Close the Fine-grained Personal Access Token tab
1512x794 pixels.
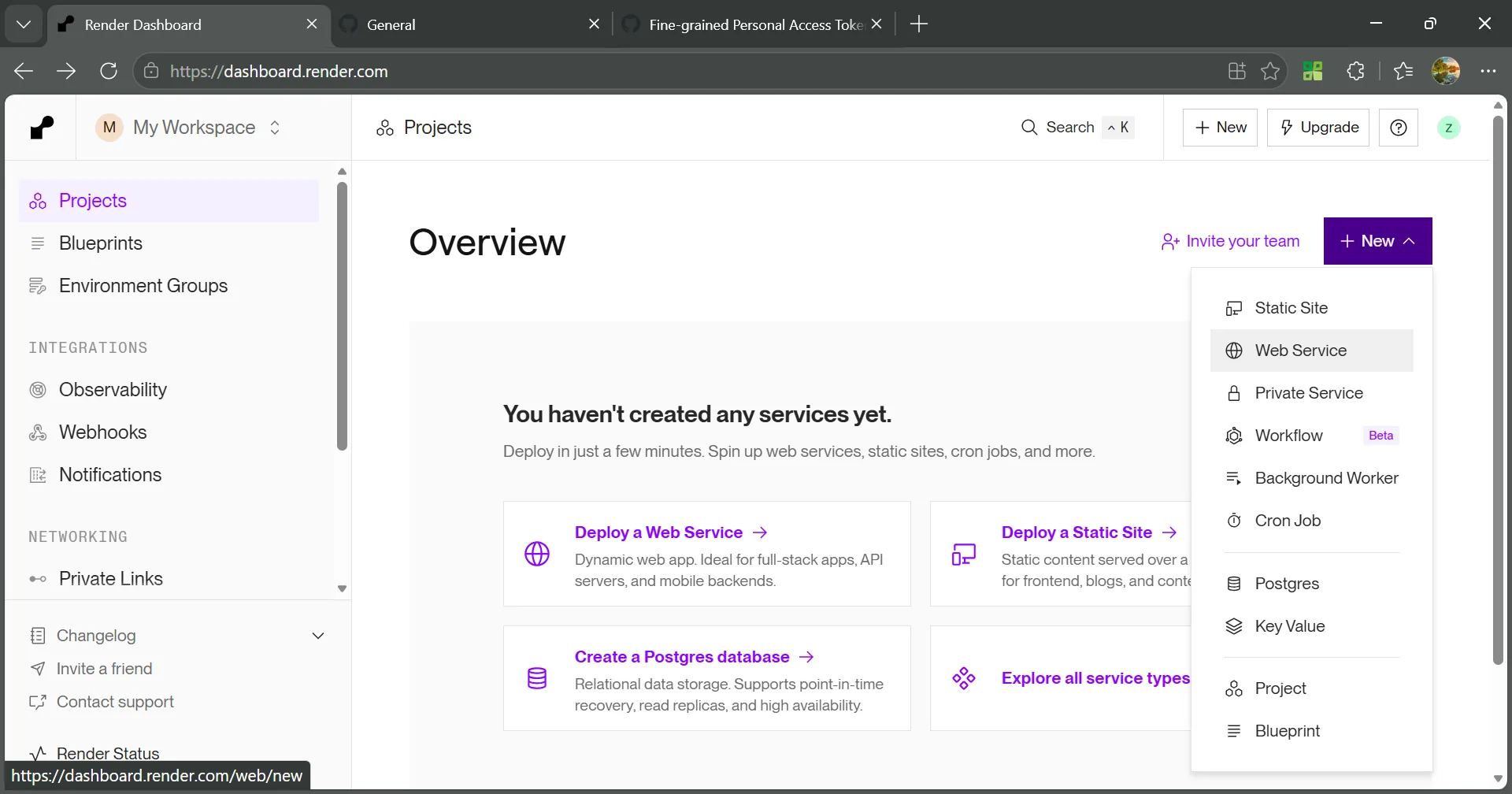tap(877, 24)
